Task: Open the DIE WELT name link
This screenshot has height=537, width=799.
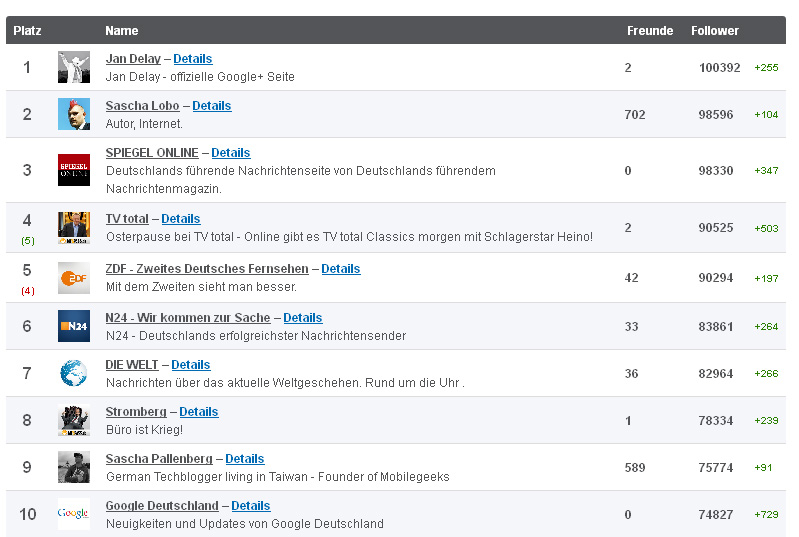Action: [132, 365]
